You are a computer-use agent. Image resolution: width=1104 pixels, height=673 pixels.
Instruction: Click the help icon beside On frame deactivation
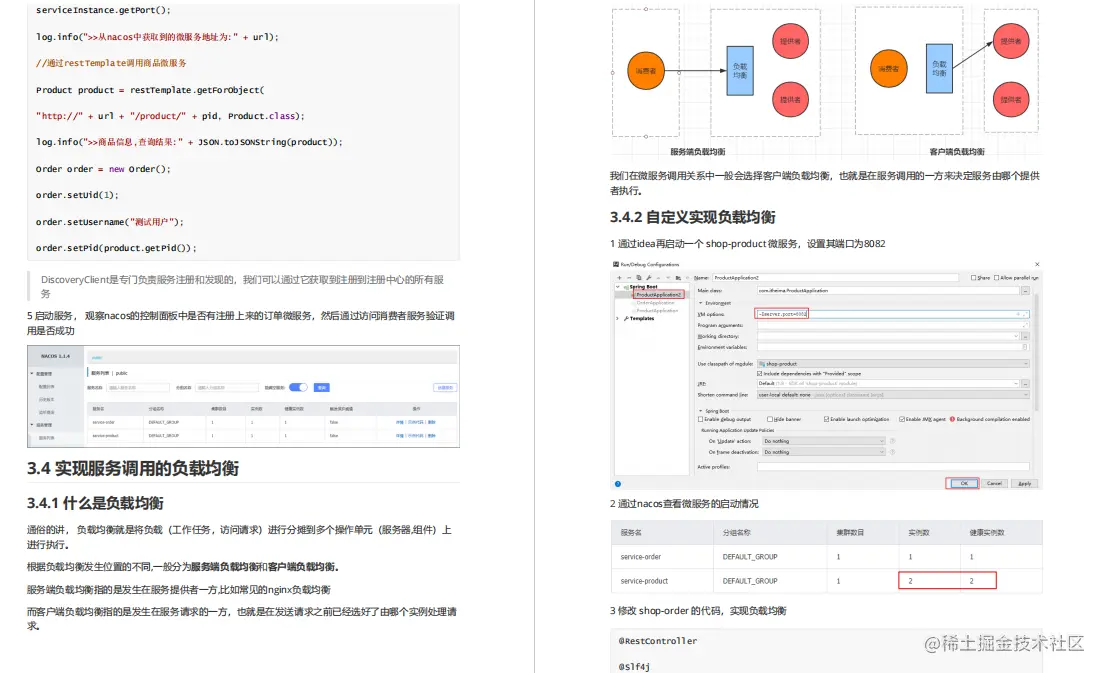[x=893, y=452]
